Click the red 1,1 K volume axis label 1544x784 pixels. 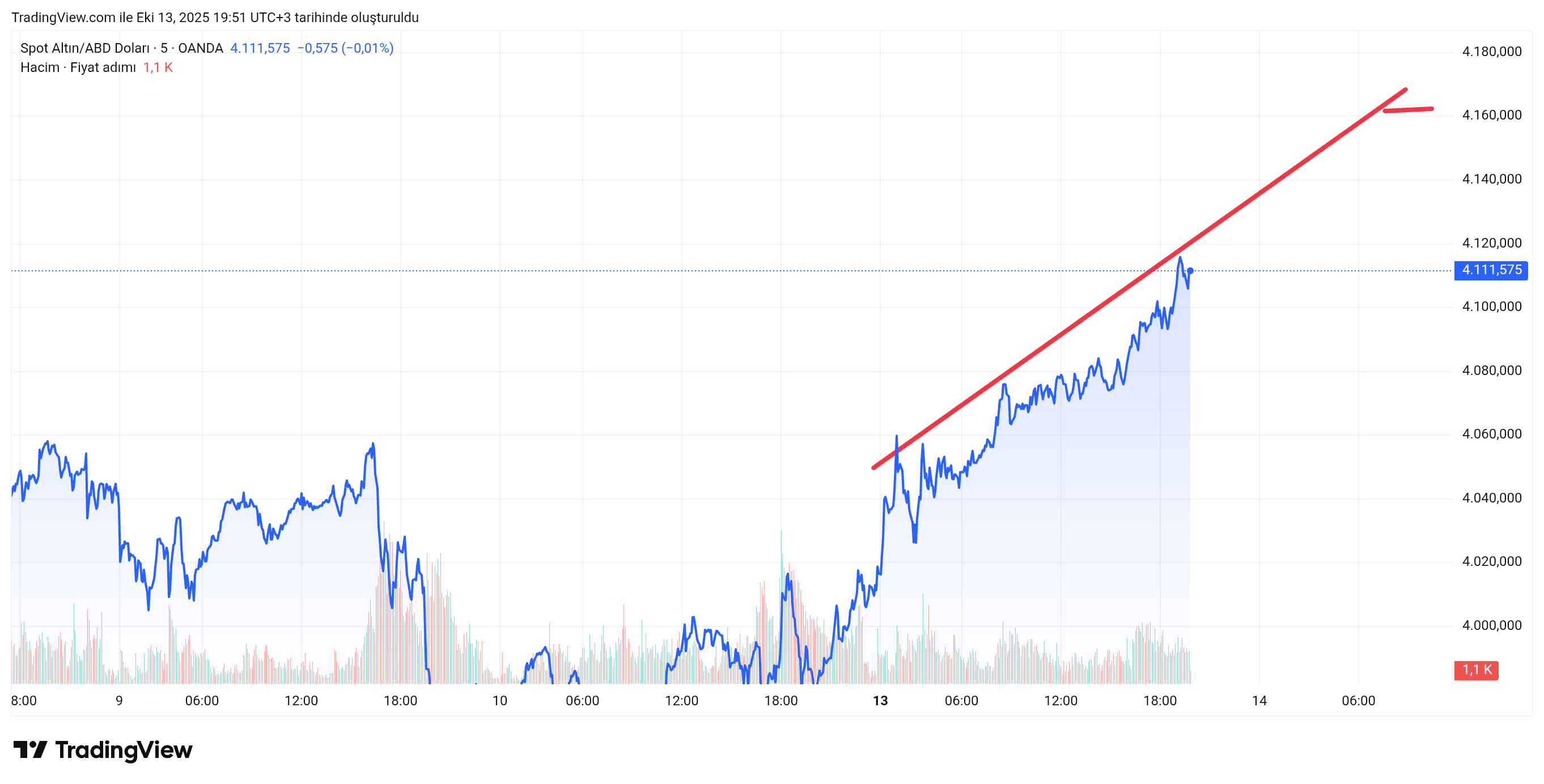pos(1475,670)
